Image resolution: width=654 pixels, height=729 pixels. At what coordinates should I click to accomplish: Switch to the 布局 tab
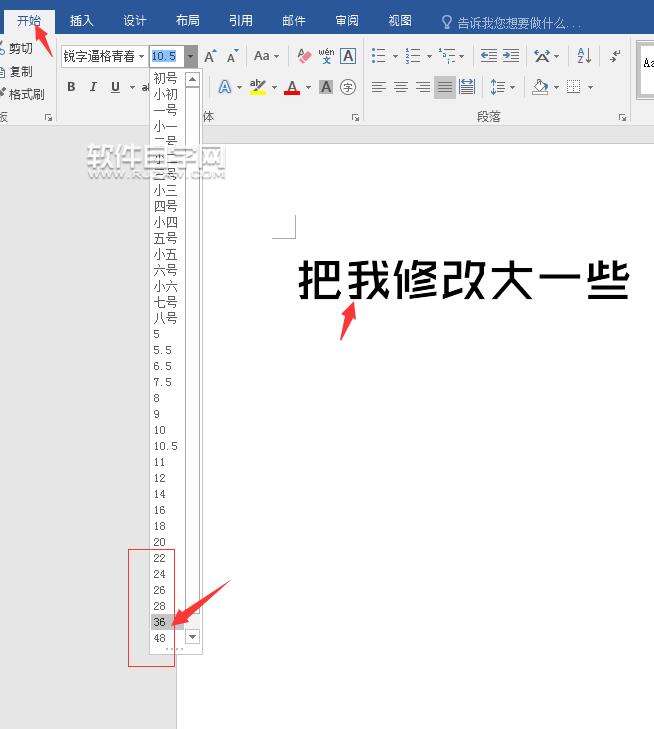(x=188, y=21)
